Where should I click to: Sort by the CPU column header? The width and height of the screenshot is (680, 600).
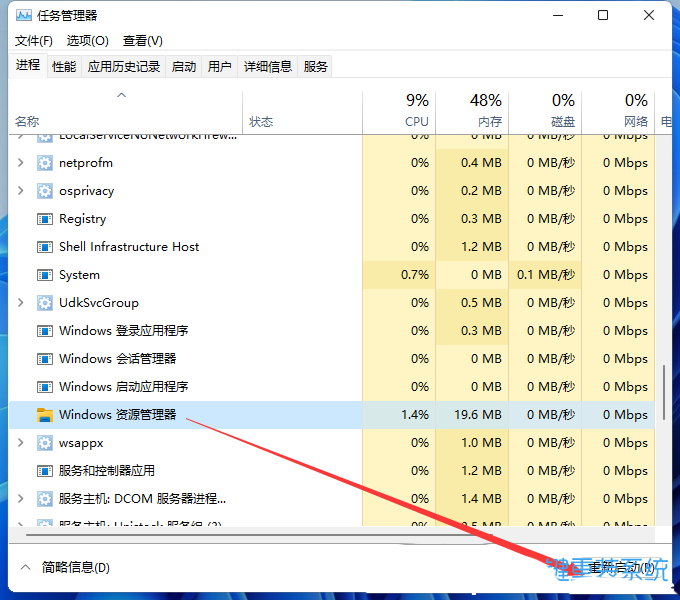pos(399,112)
